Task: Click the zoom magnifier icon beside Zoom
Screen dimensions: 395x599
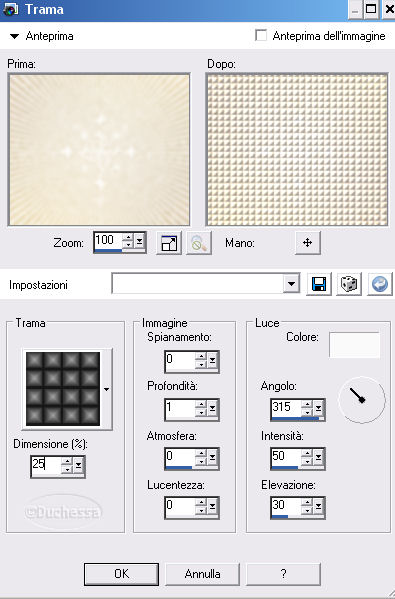Action: [199, 243]
